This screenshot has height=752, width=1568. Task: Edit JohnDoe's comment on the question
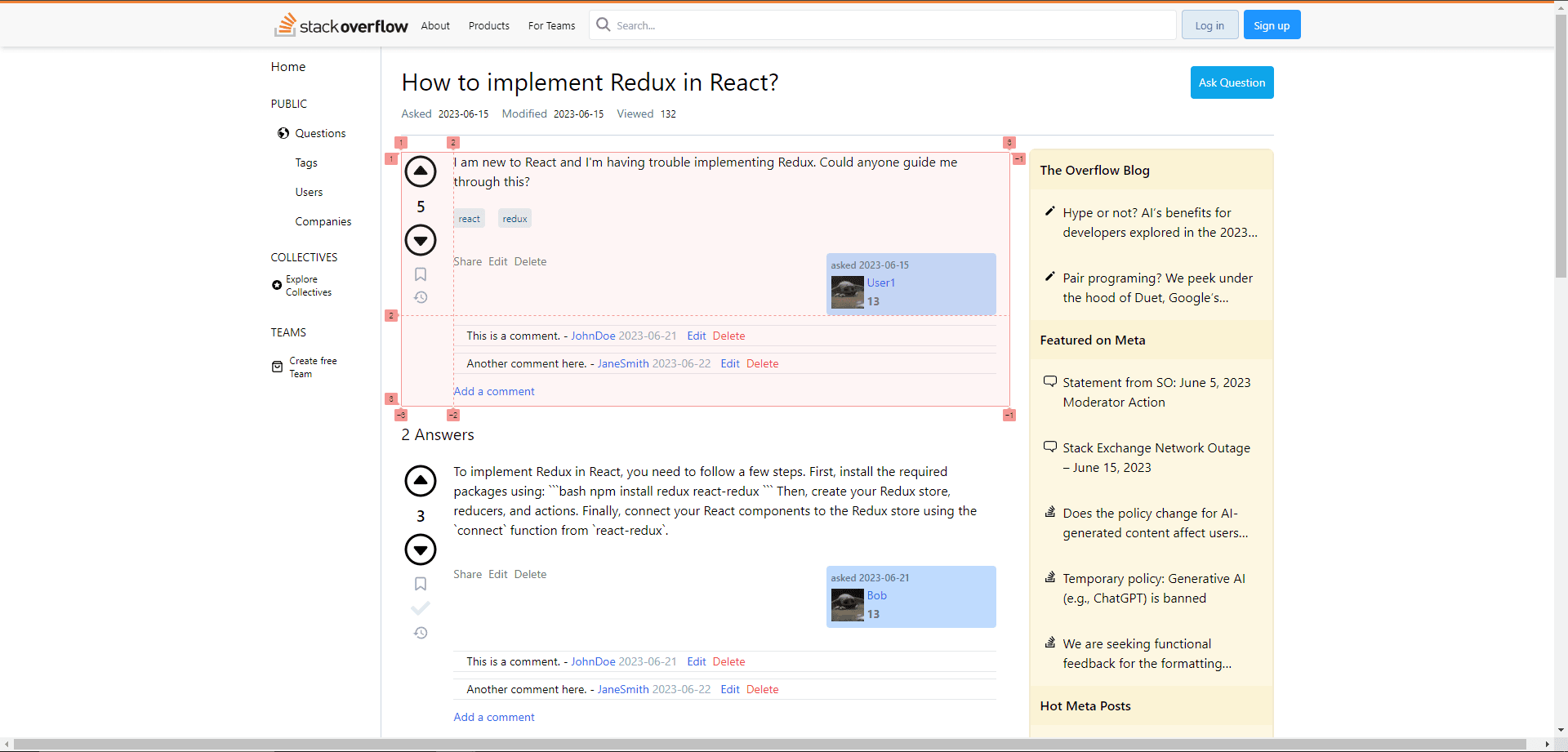697,336
